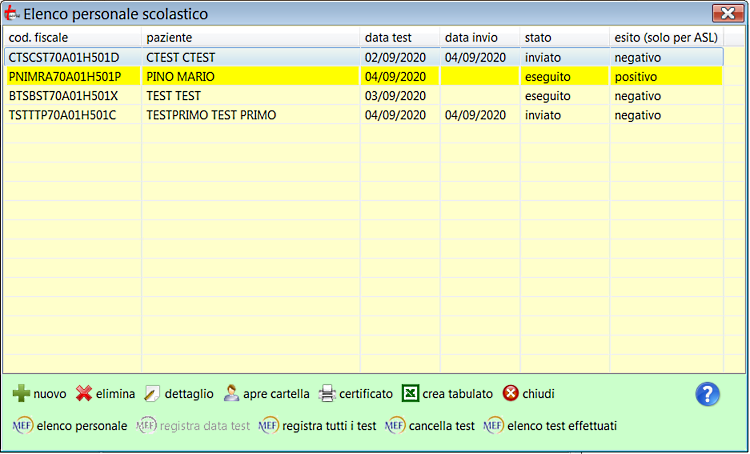This screenshot has height=454, width=750.
Task: Click patient name TEST TEST
Action: 174,96
